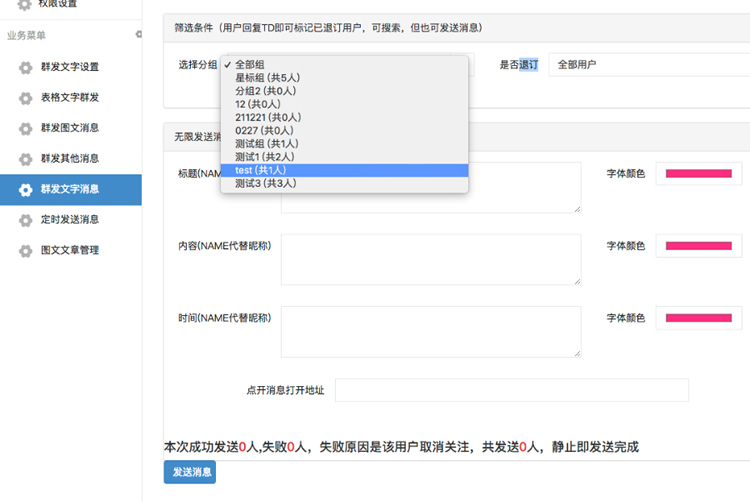750x502 pixels.
Task: Click the gear icon beside 图文文章管理
Action: [x=25, y=251]
